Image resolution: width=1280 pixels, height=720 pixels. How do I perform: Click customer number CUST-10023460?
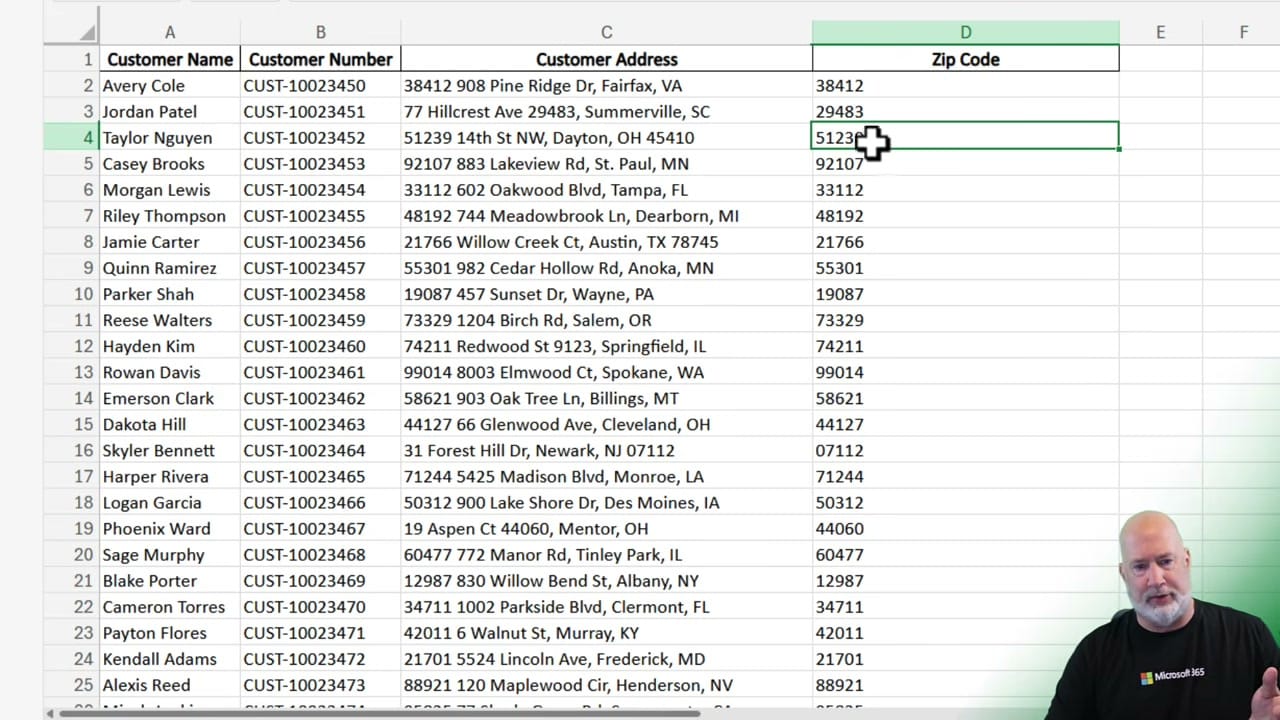click(320, 346)
